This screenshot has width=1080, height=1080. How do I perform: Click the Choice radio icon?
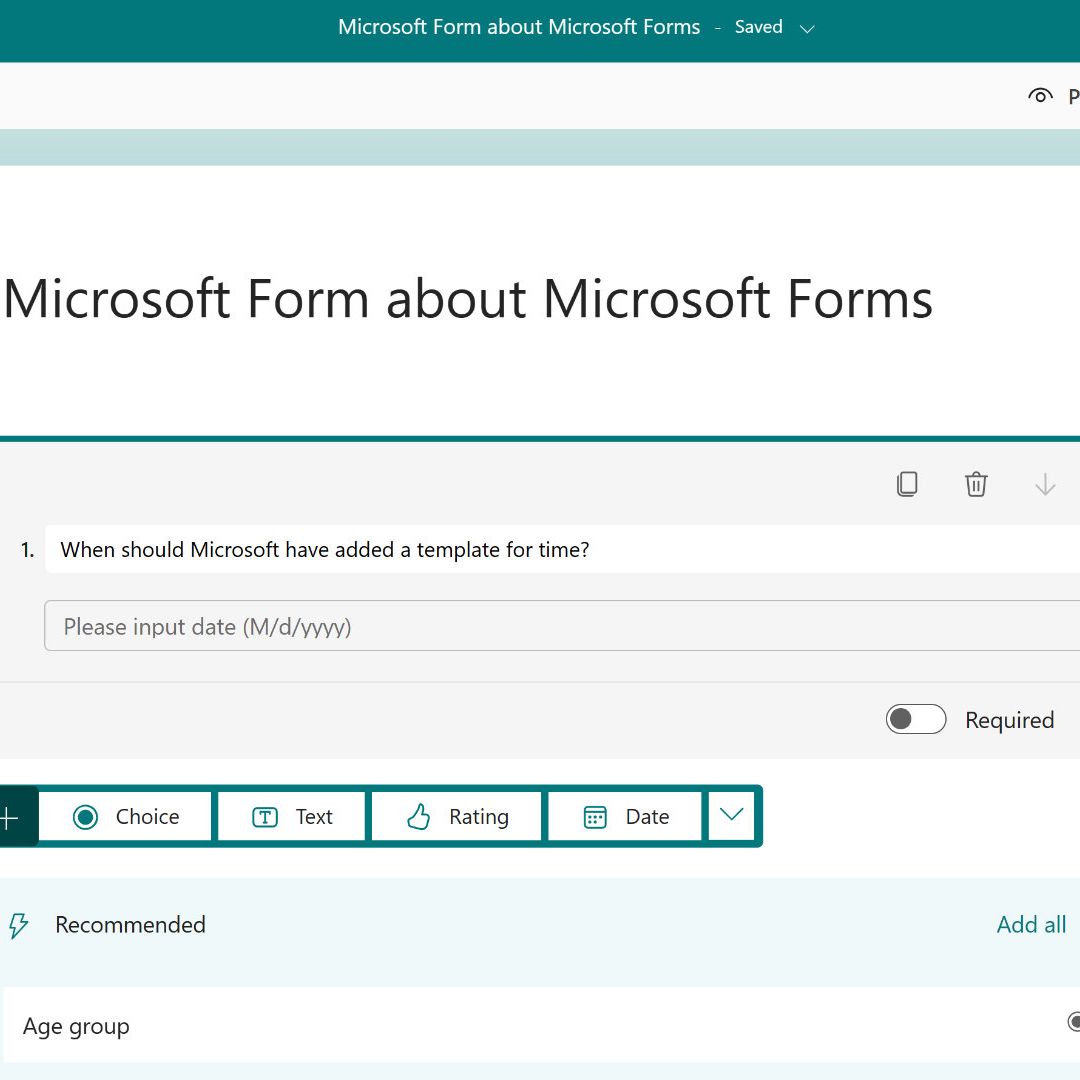click(85, 817)
